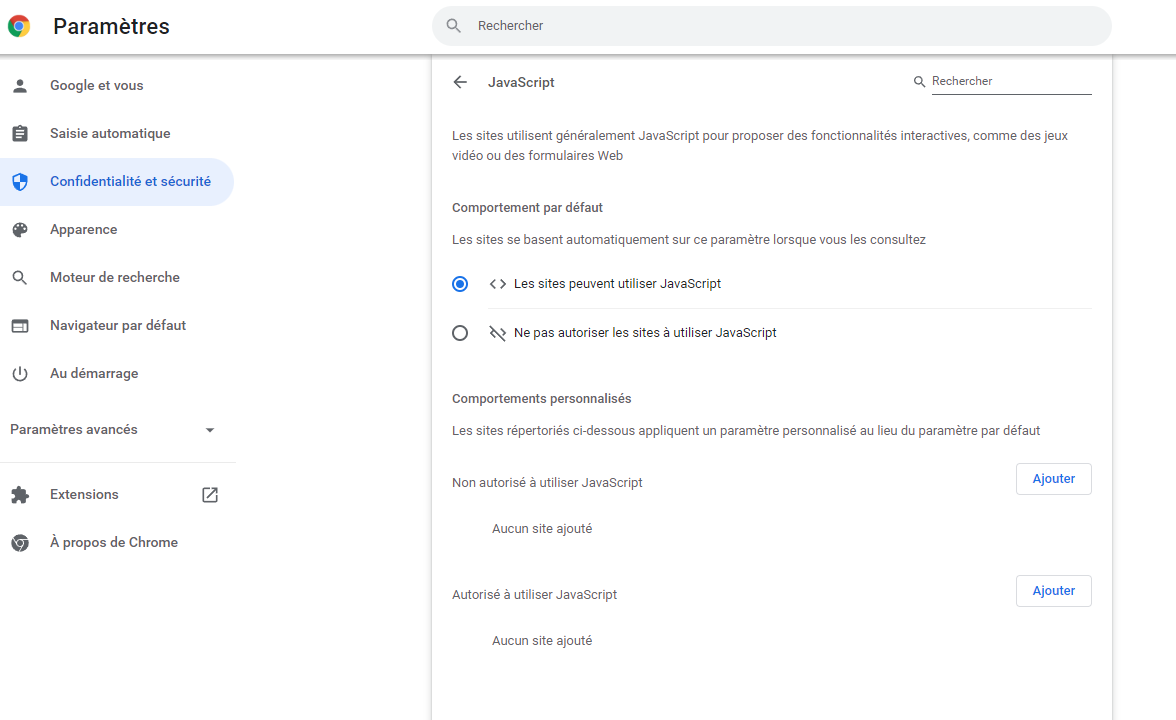
Task: Click the Paramètres avancés label
Action: pyautogui.click(x=74, y=430)
